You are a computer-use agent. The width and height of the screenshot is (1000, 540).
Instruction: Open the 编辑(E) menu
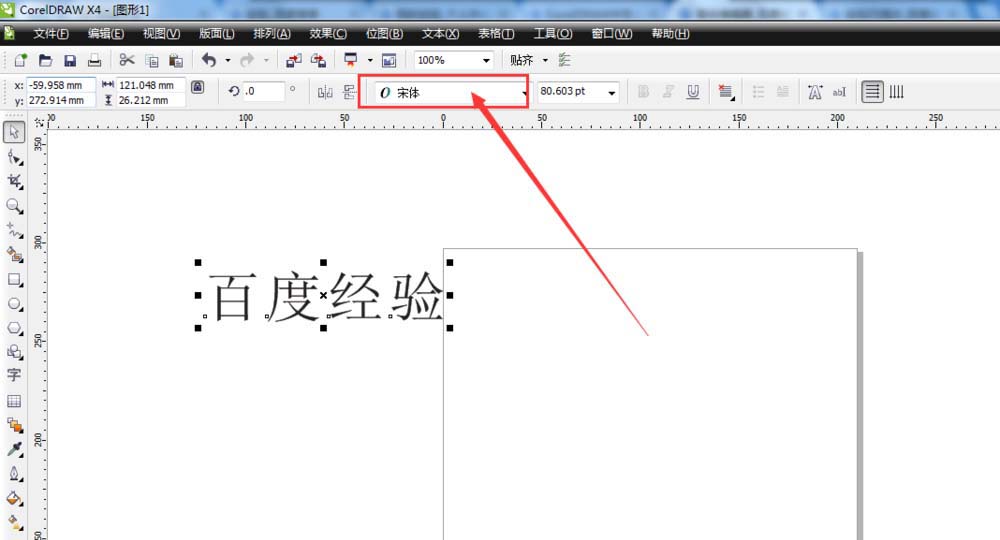tap(106, 34)
